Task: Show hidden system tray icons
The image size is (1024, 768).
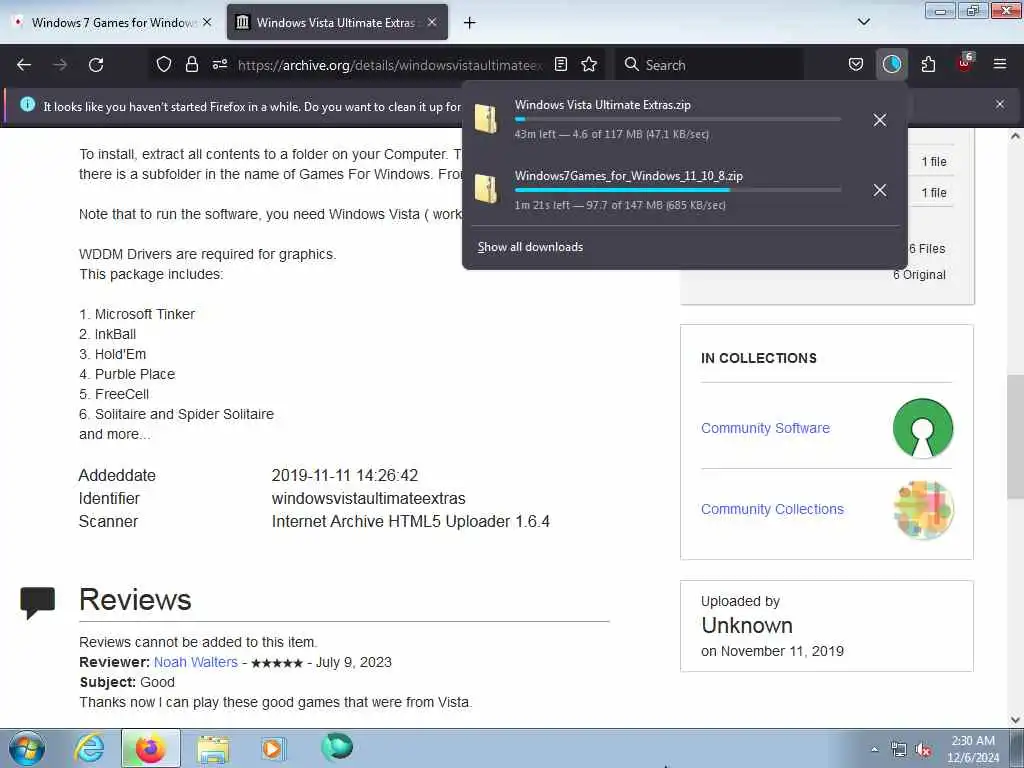Action: pos(874,749)
